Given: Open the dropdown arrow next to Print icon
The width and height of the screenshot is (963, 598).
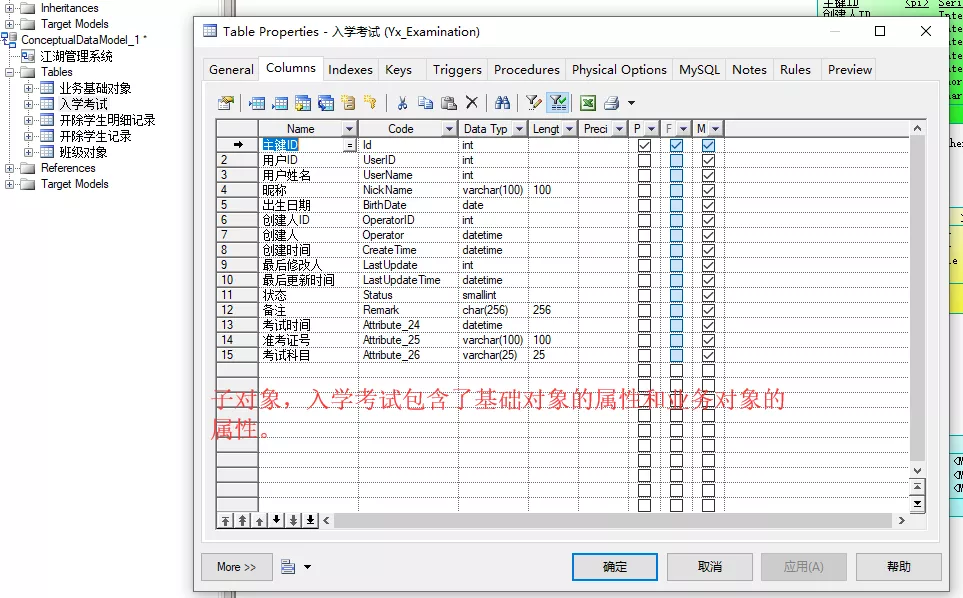Looking at the screenshot, I should (x=631, y=103).
